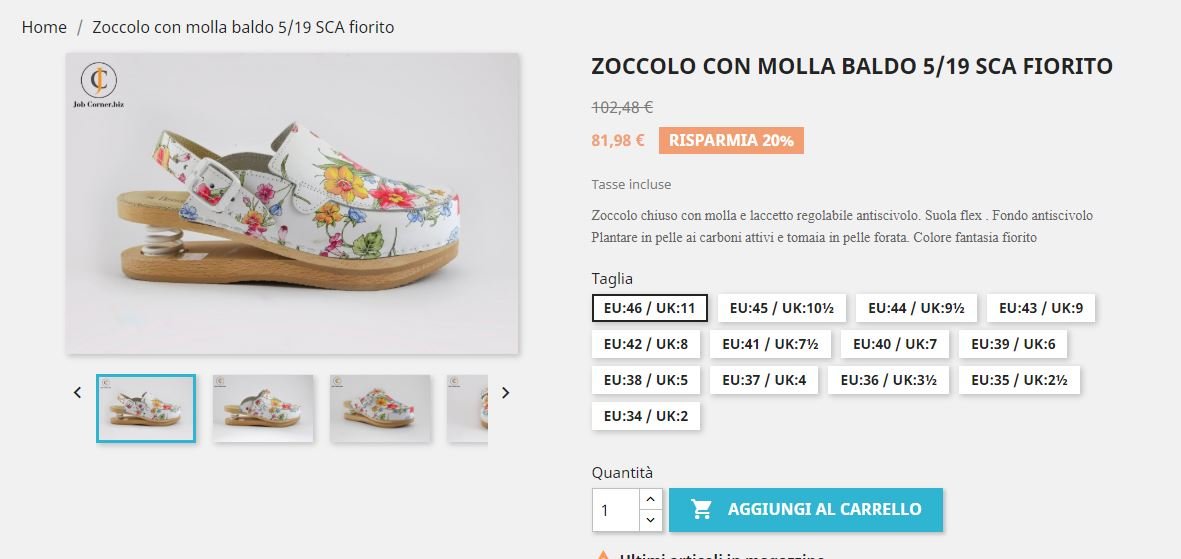
Task: Increase quantity with the up arrow
Action: [x=650, y=499]
